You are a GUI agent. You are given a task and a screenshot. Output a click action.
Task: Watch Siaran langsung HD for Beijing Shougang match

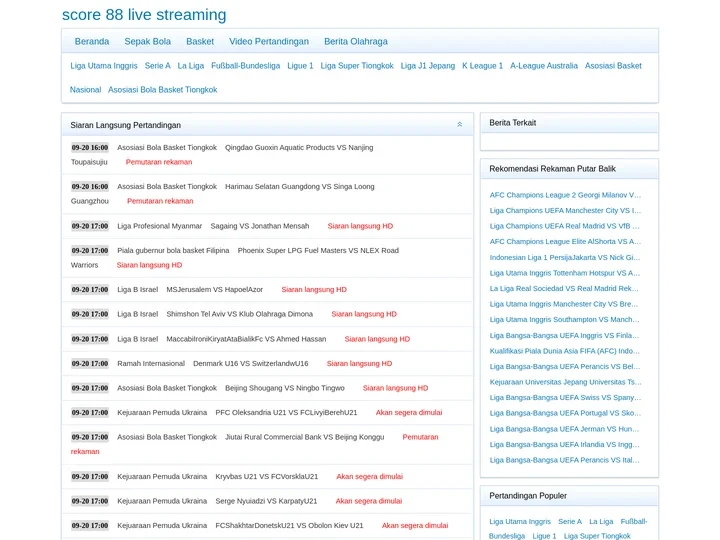pyautogui.click(x=395, y=388)
